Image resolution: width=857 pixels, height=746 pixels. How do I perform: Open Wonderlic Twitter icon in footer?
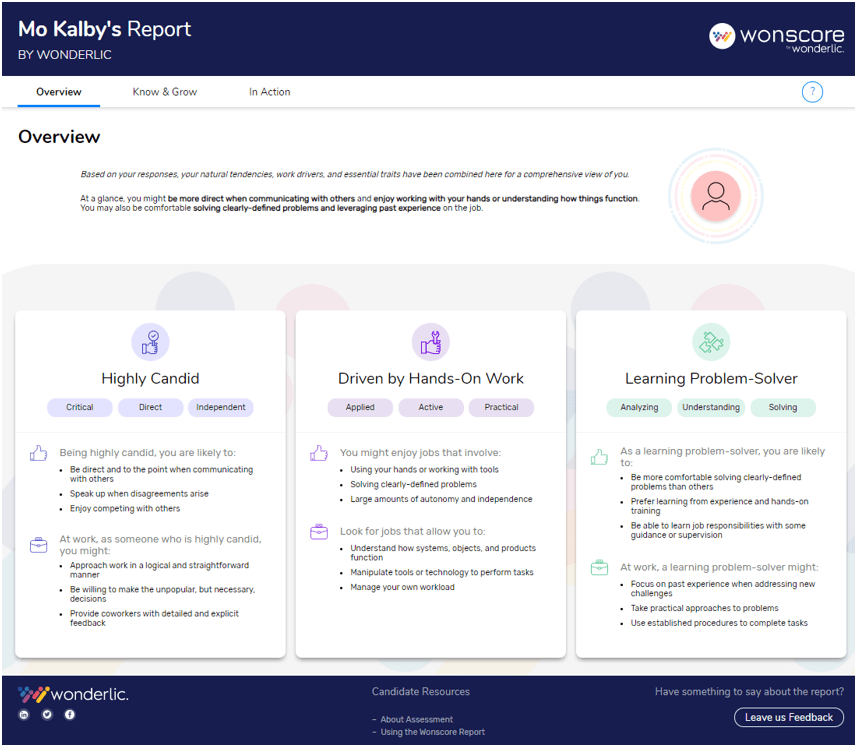[x=47, y=714]
